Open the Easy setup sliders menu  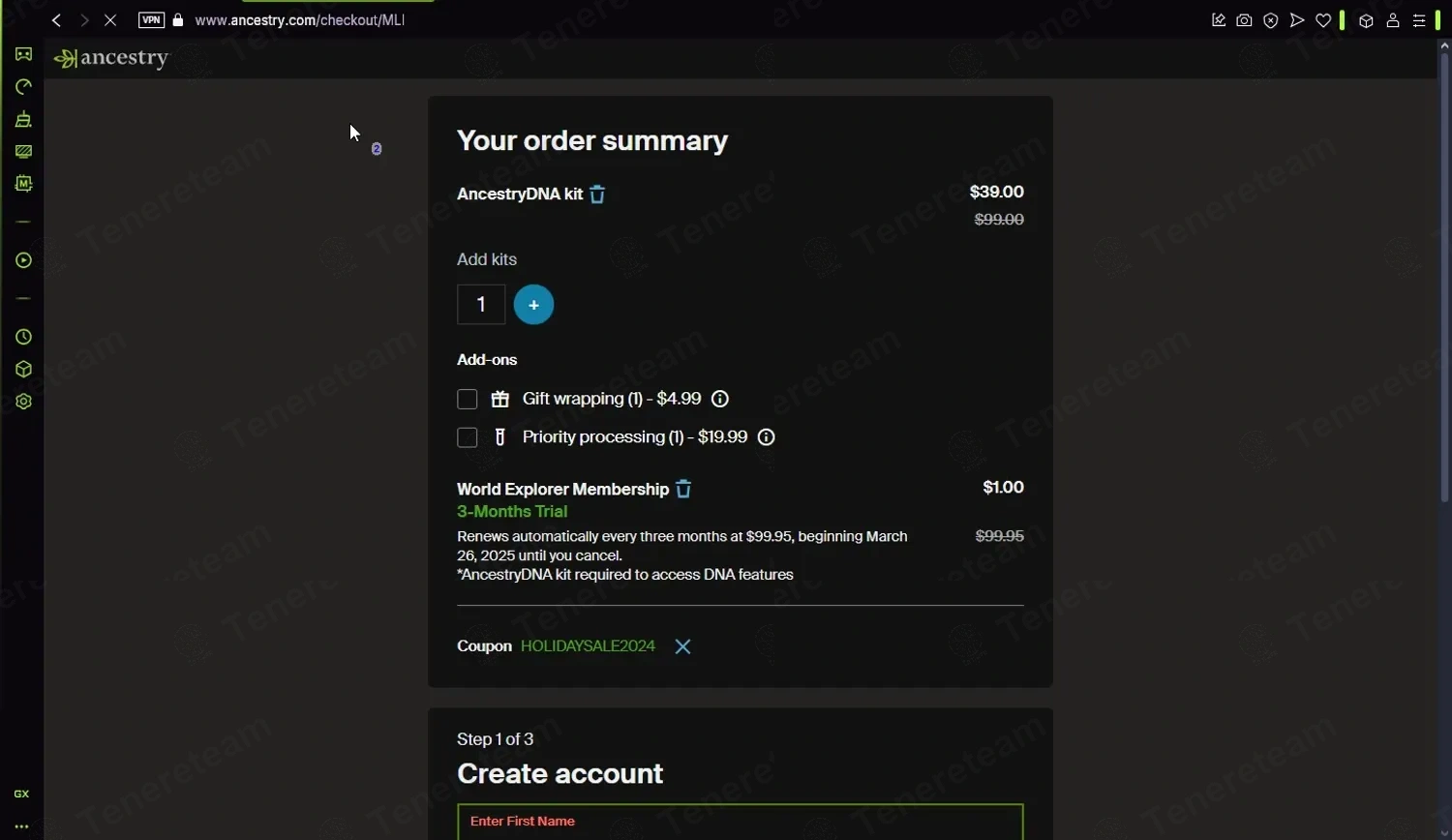coord(1419,20)
